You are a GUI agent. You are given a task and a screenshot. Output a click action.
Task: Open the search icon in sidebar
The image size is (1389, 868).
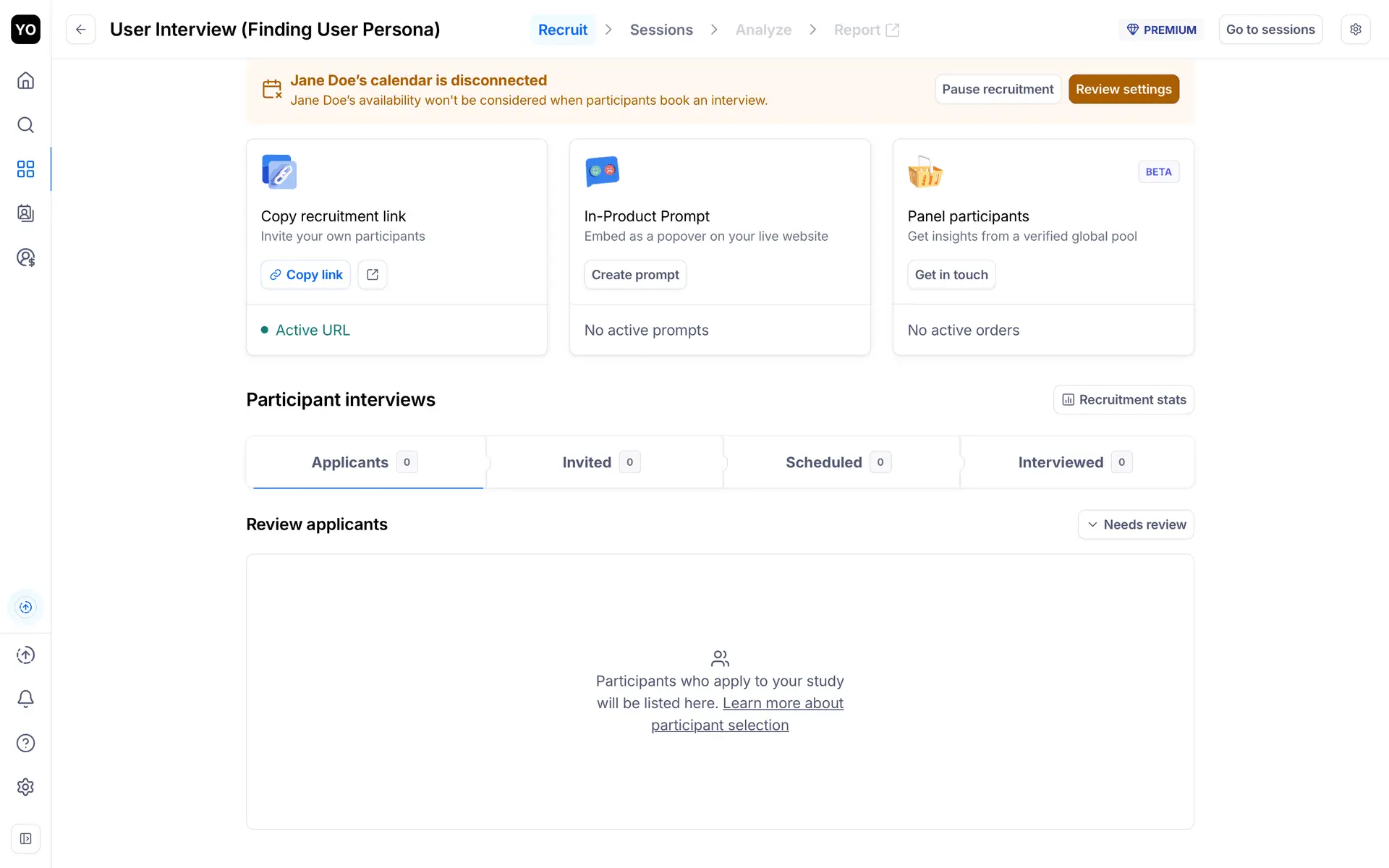click(25, 125)
